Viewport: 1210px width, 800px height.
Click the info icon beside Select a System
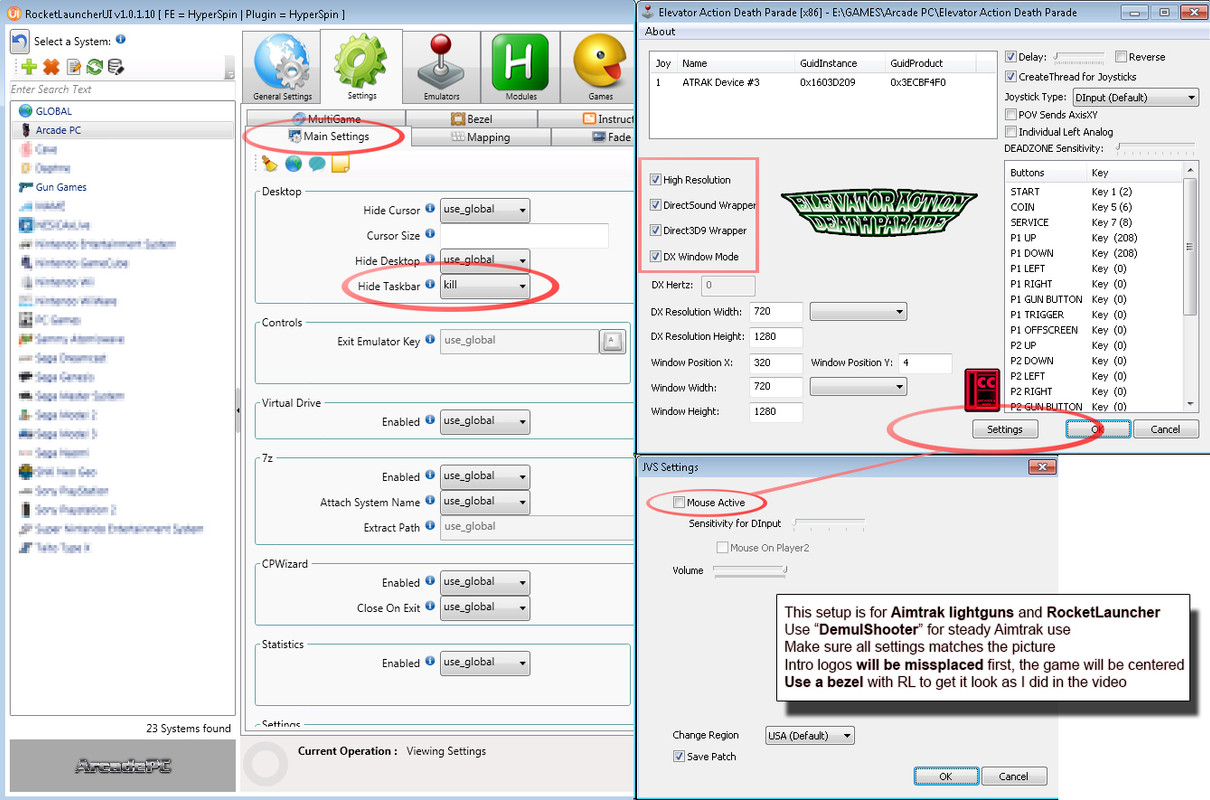[121, 39]
